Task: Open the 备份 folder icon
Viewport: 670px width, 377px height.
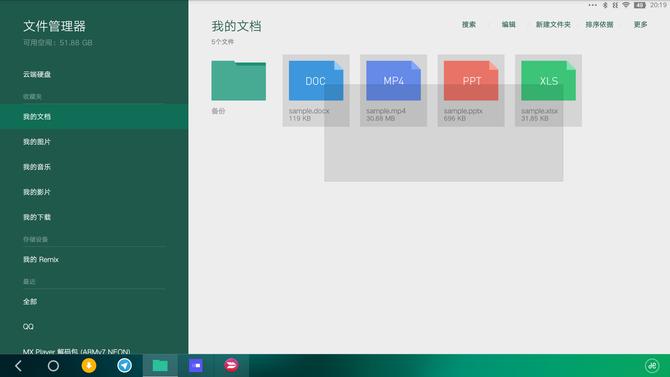Action: [238, 81]
